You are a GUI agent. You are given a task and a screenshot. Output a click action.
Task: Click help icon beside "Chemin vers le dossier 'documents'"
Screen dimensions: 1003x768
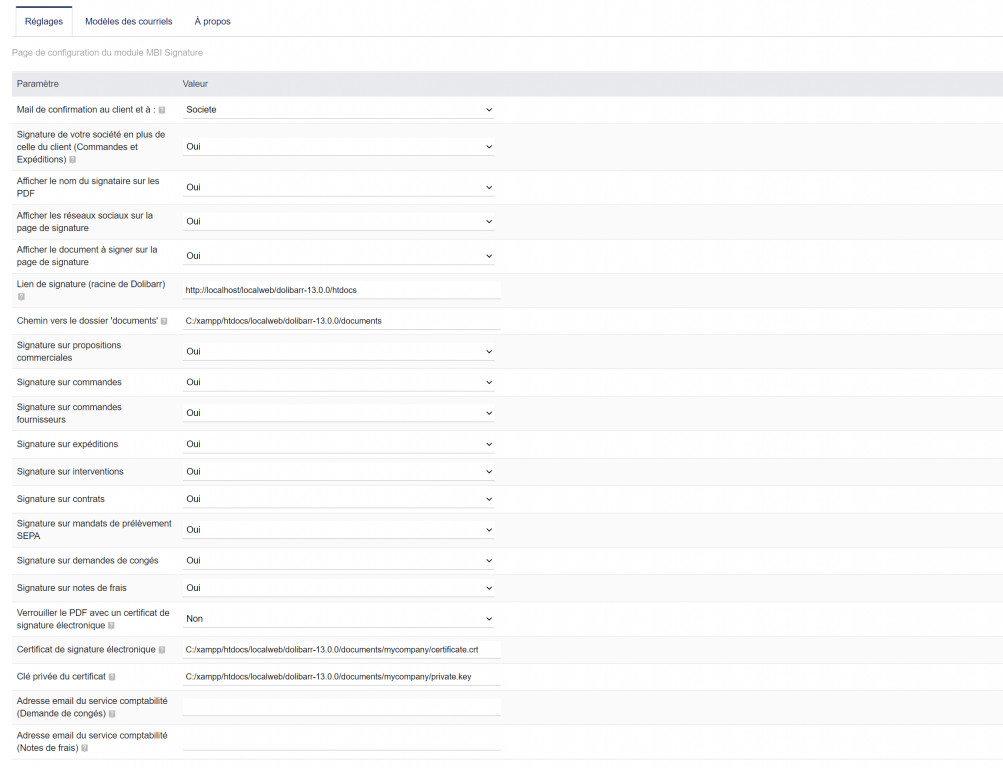[164, 321]
